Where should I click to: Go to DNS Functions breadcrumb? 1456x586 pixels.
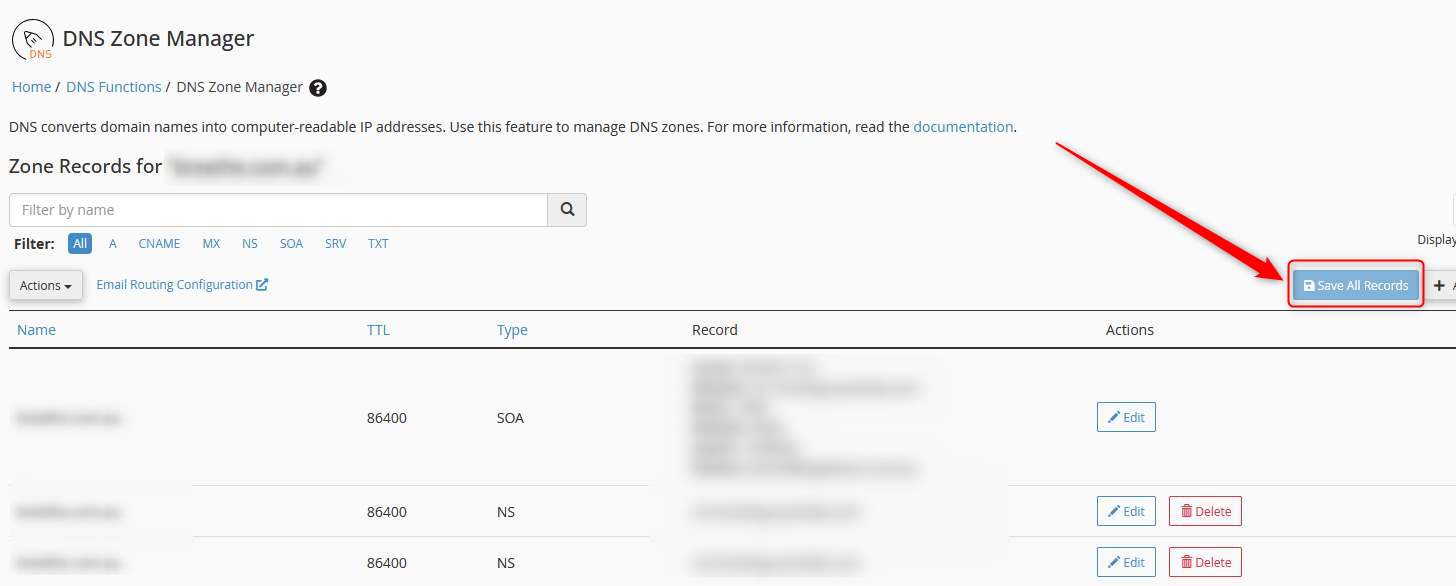pyautogui.click(x=113, y=87)
